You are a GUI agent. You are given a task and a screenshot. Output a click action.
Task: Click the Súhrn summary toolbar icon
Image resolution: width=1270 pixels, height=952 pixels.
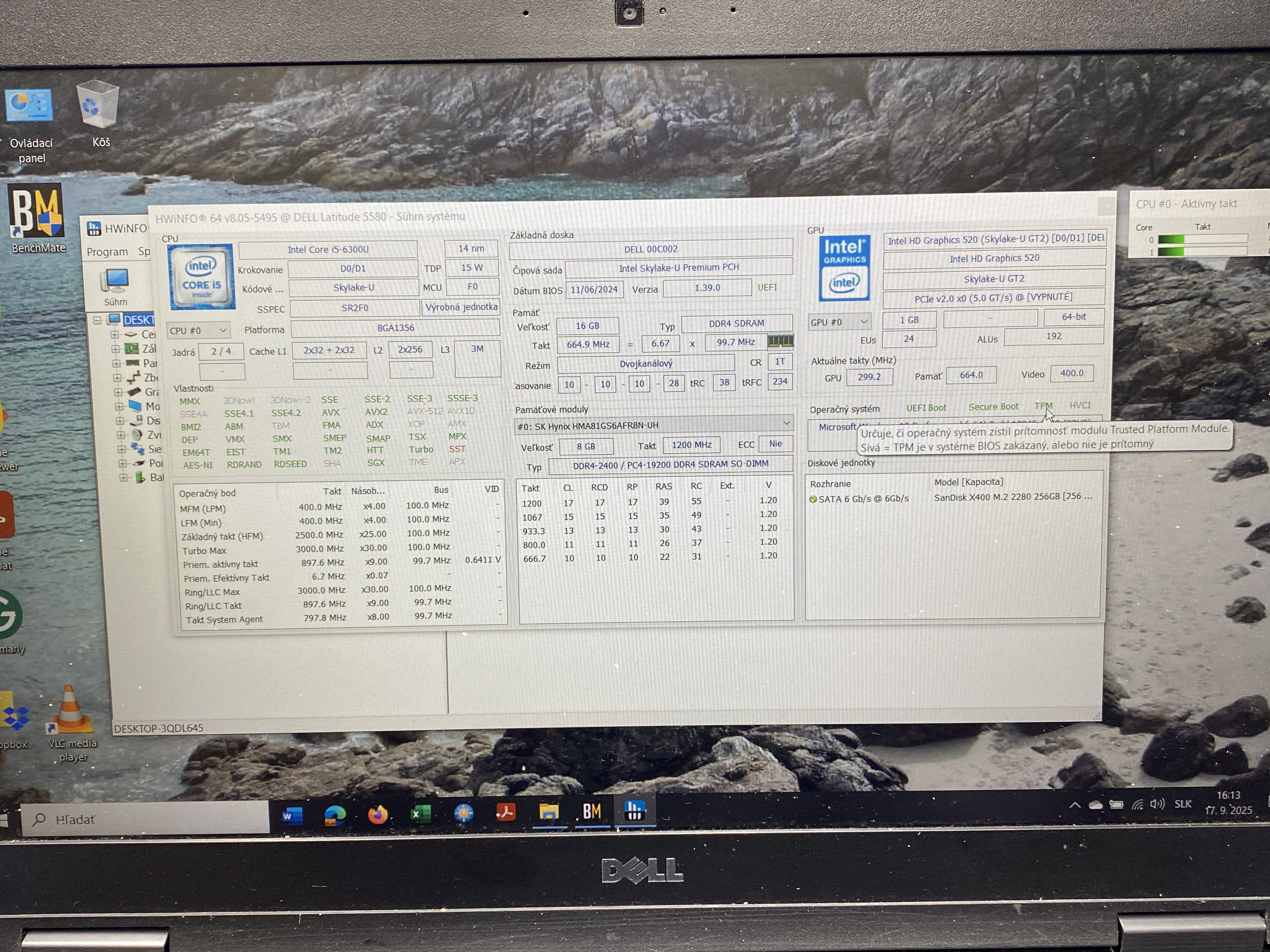(115, 287)
